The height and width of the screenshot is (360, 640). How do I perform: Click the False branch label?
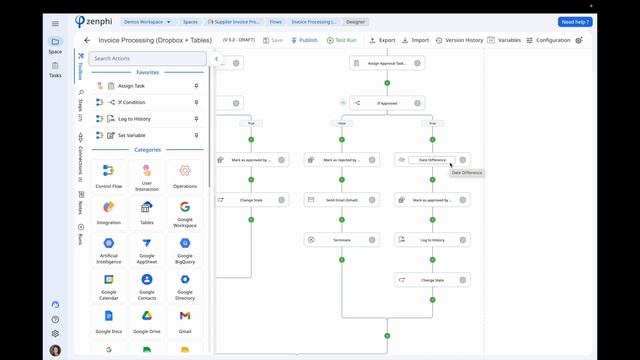pyautogui.click(x=342, y=123)
